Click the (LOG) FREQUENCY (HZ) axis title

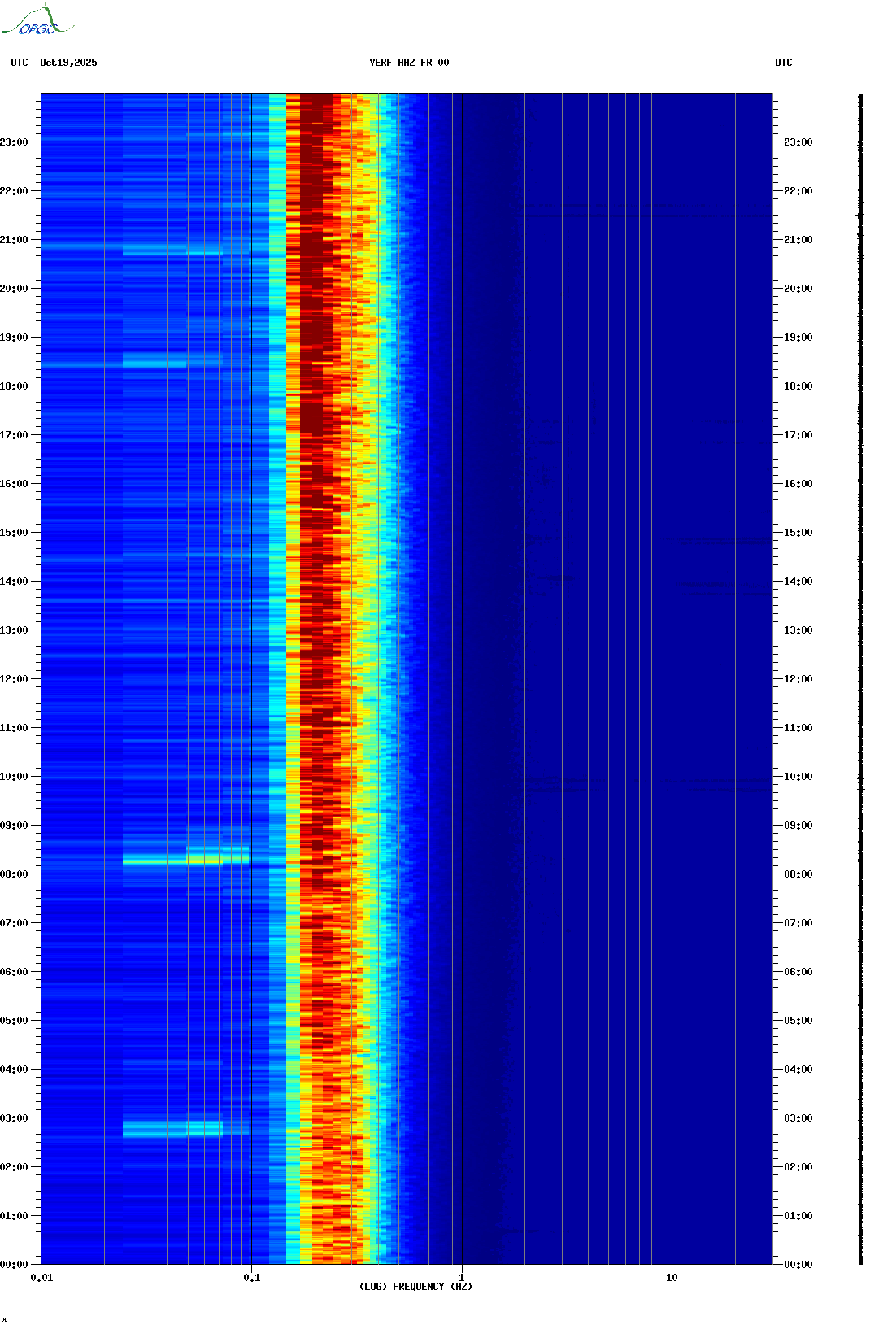tap(415, 1287)
